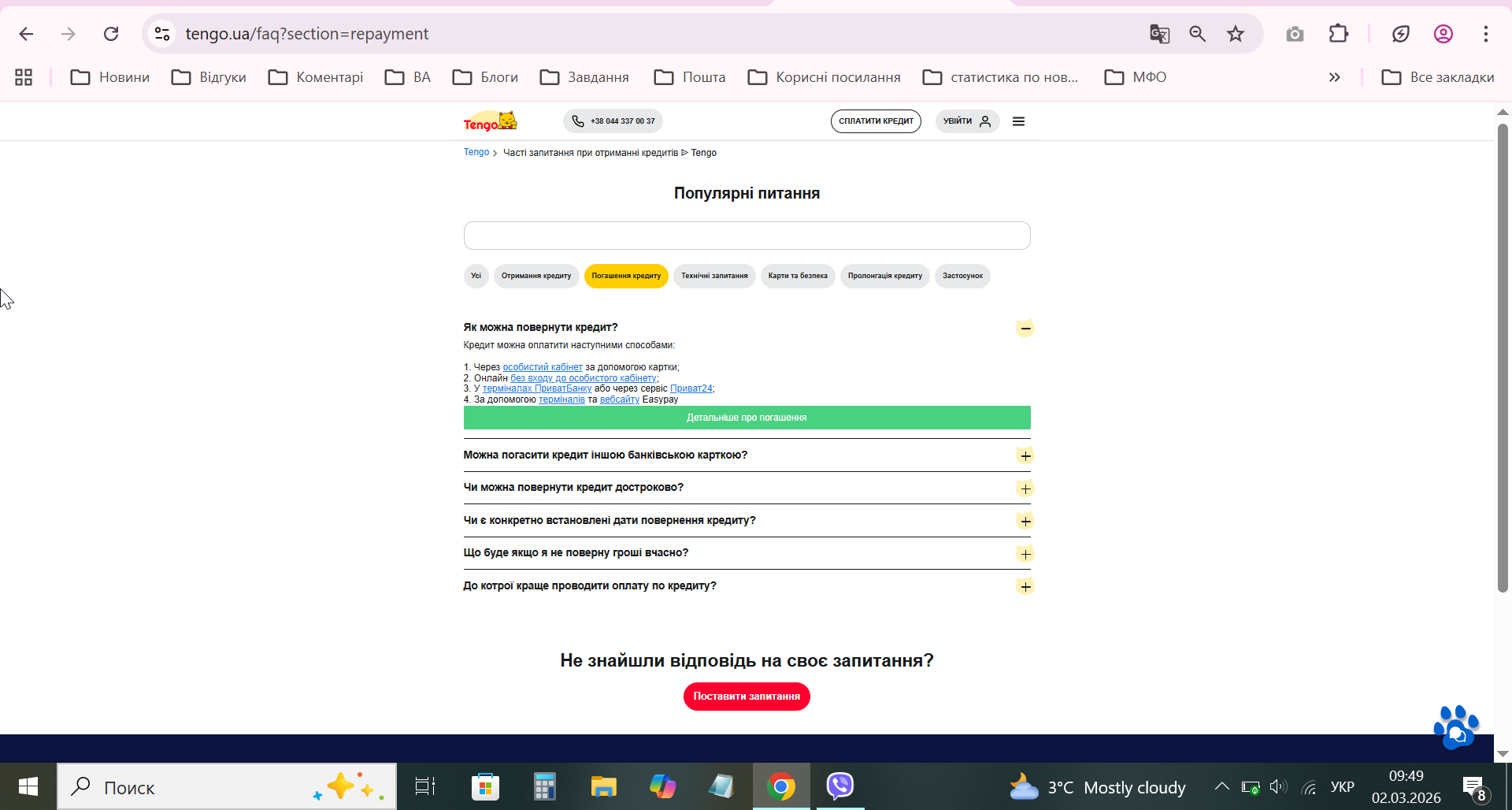
Task: Expand 'Можна погасити кредит іншою банківською карткою?'
Action: 1025,455
